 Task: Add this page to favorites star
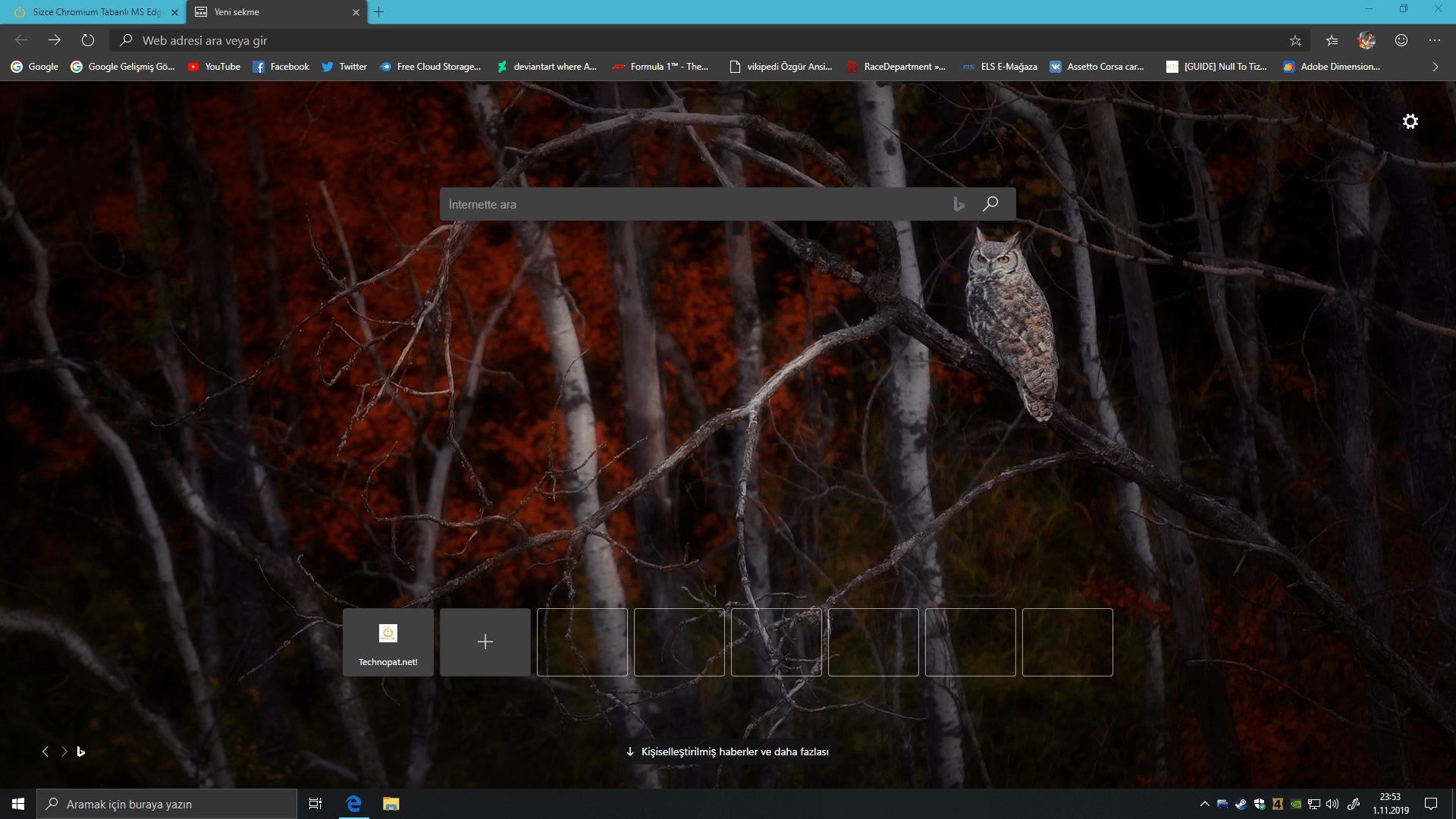coord(1295,40)
